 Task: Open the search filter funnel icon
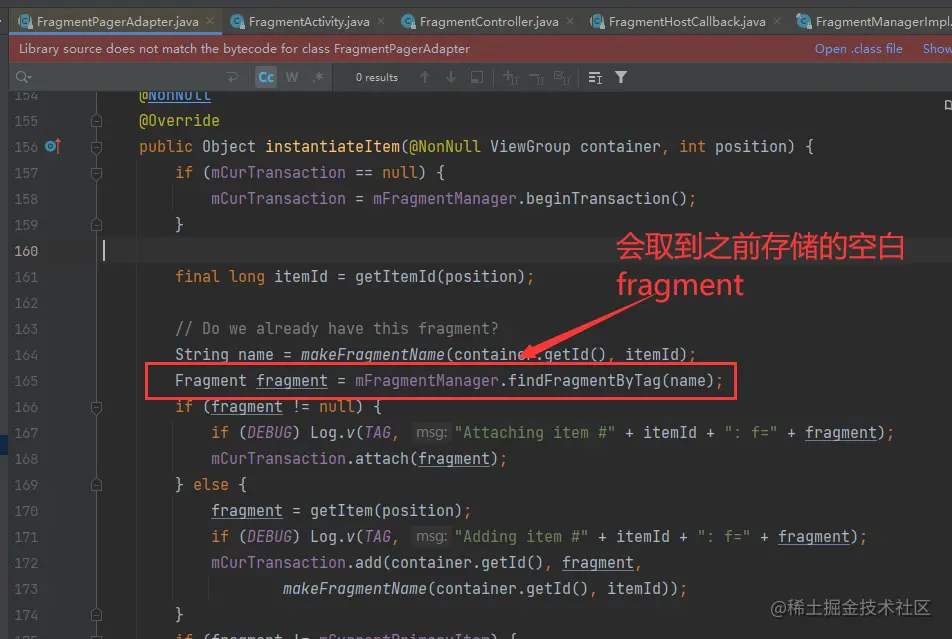(620, 77)
